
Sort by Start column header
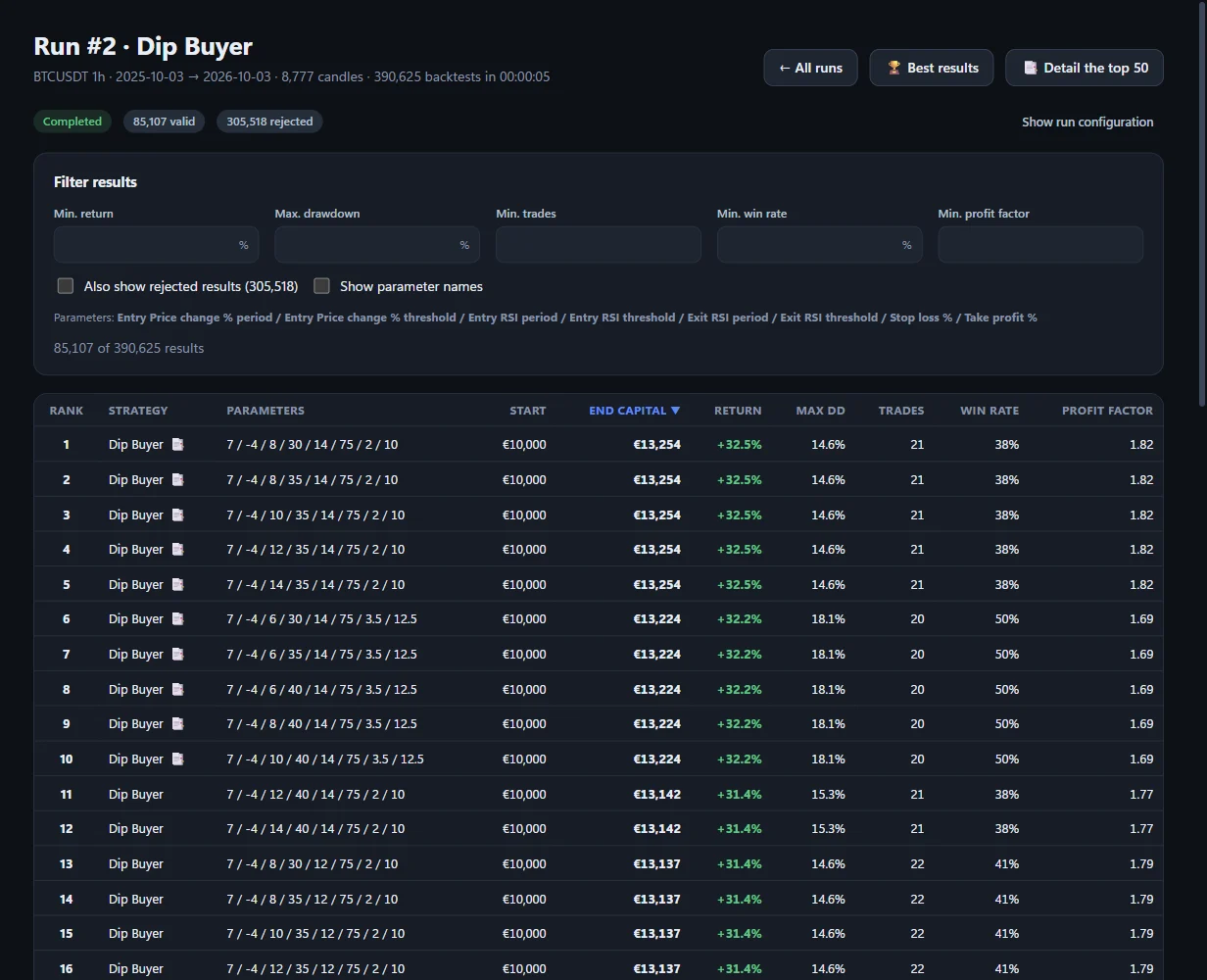528,411
